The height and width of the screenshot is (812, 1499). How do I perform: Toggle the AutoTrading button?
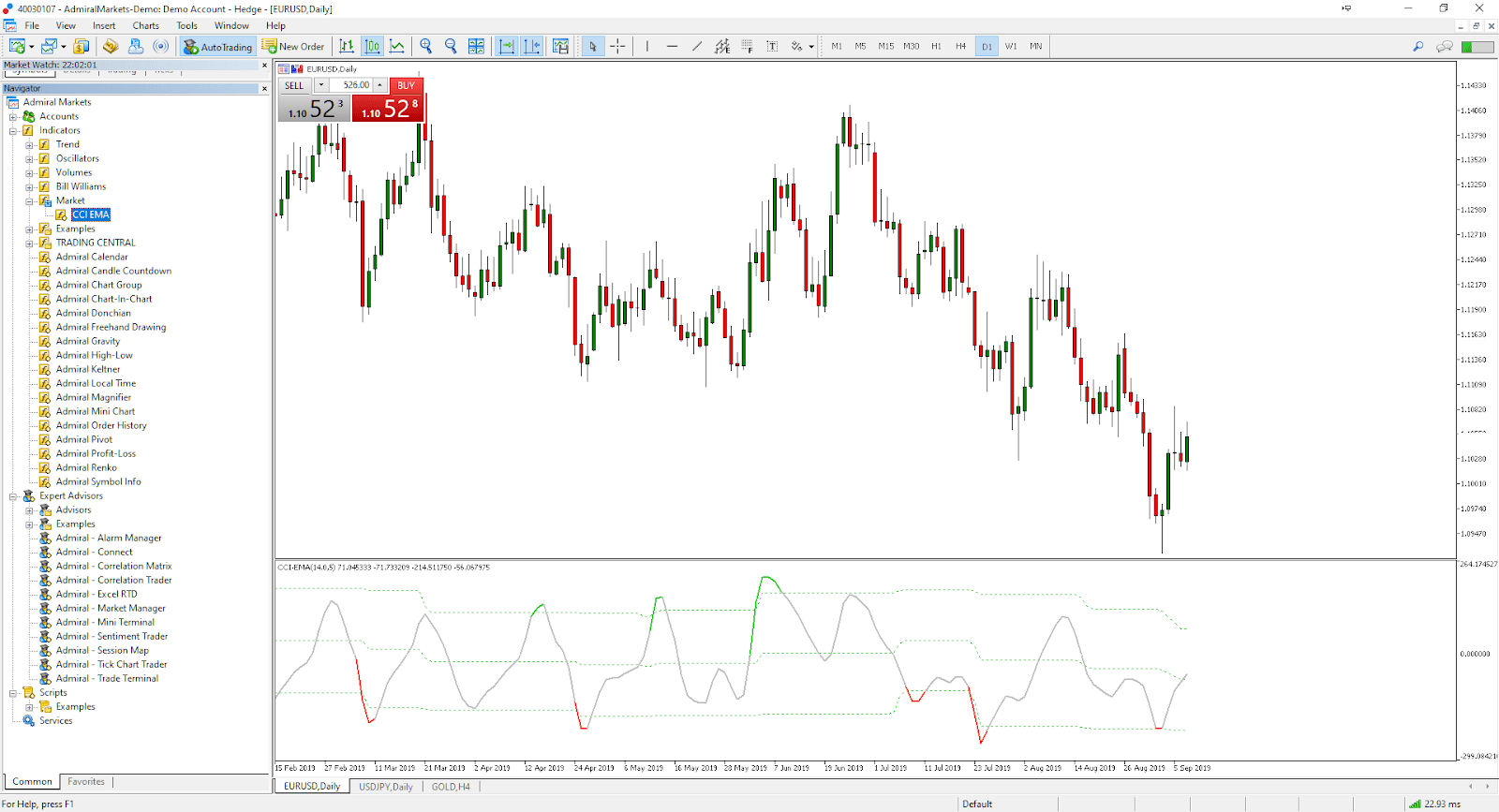pyautogui.click(x=217, y=46)
